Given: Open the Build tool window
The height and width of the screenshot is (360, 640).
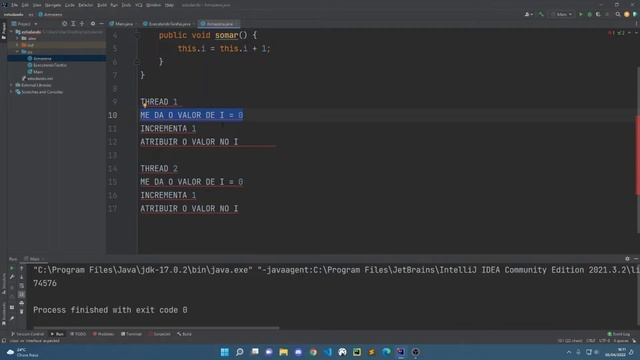Looking at the screenshot, I should [x=184, y=334].
